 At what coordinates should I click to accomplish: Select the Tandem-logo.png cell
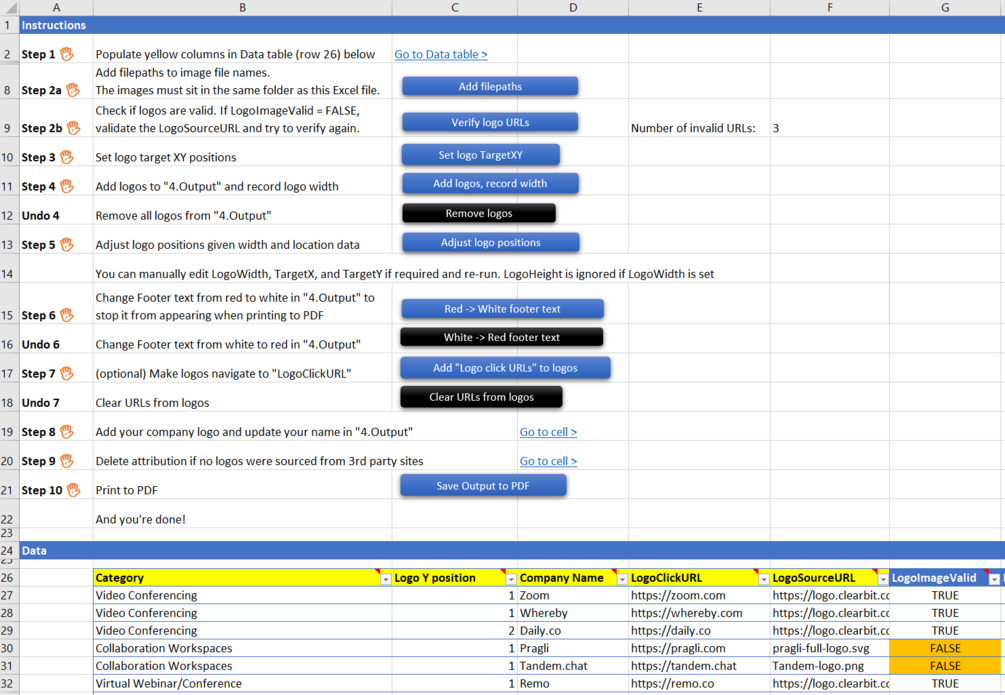[x=829, y=666]
